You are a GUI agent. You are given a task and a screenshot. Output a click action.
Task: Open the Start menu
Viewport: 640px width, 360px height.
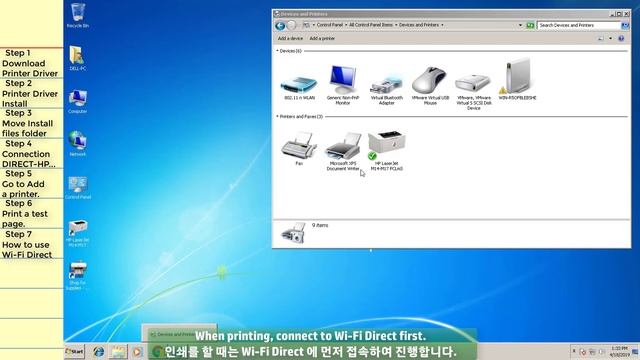tap(75, 351)
